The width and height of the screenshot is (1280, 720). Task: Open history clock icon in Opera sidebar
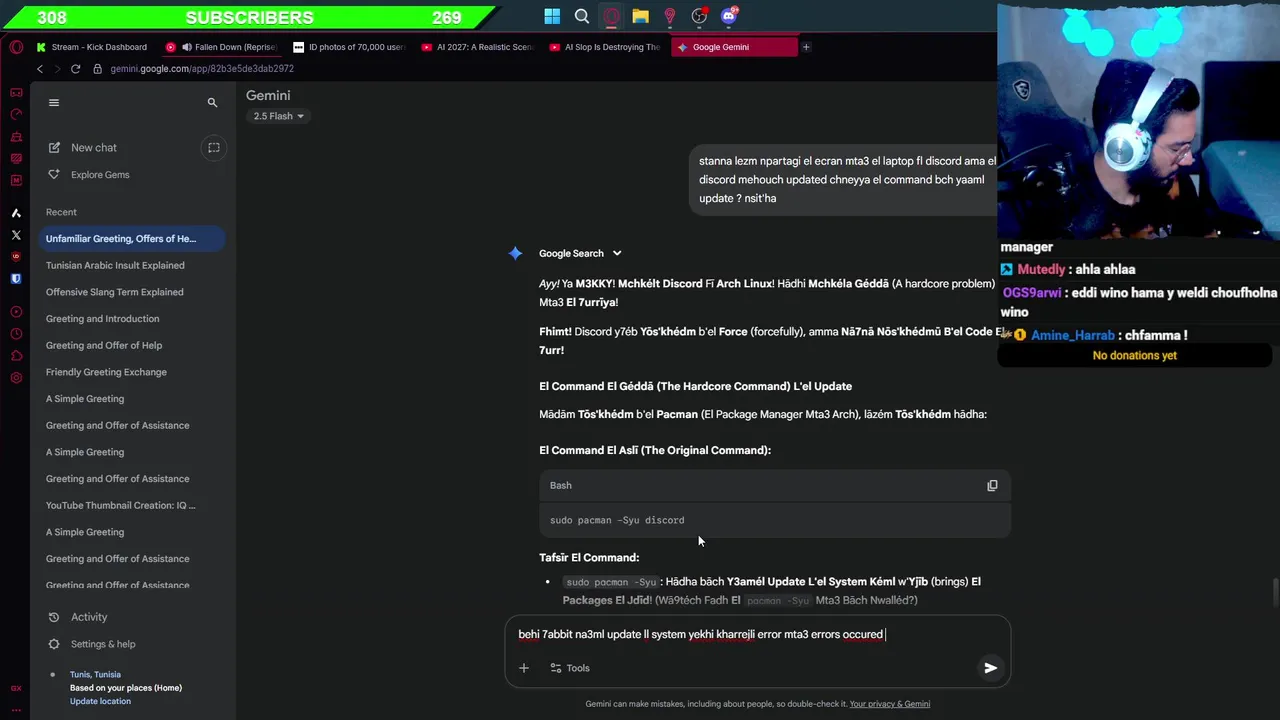coord(16,334)
